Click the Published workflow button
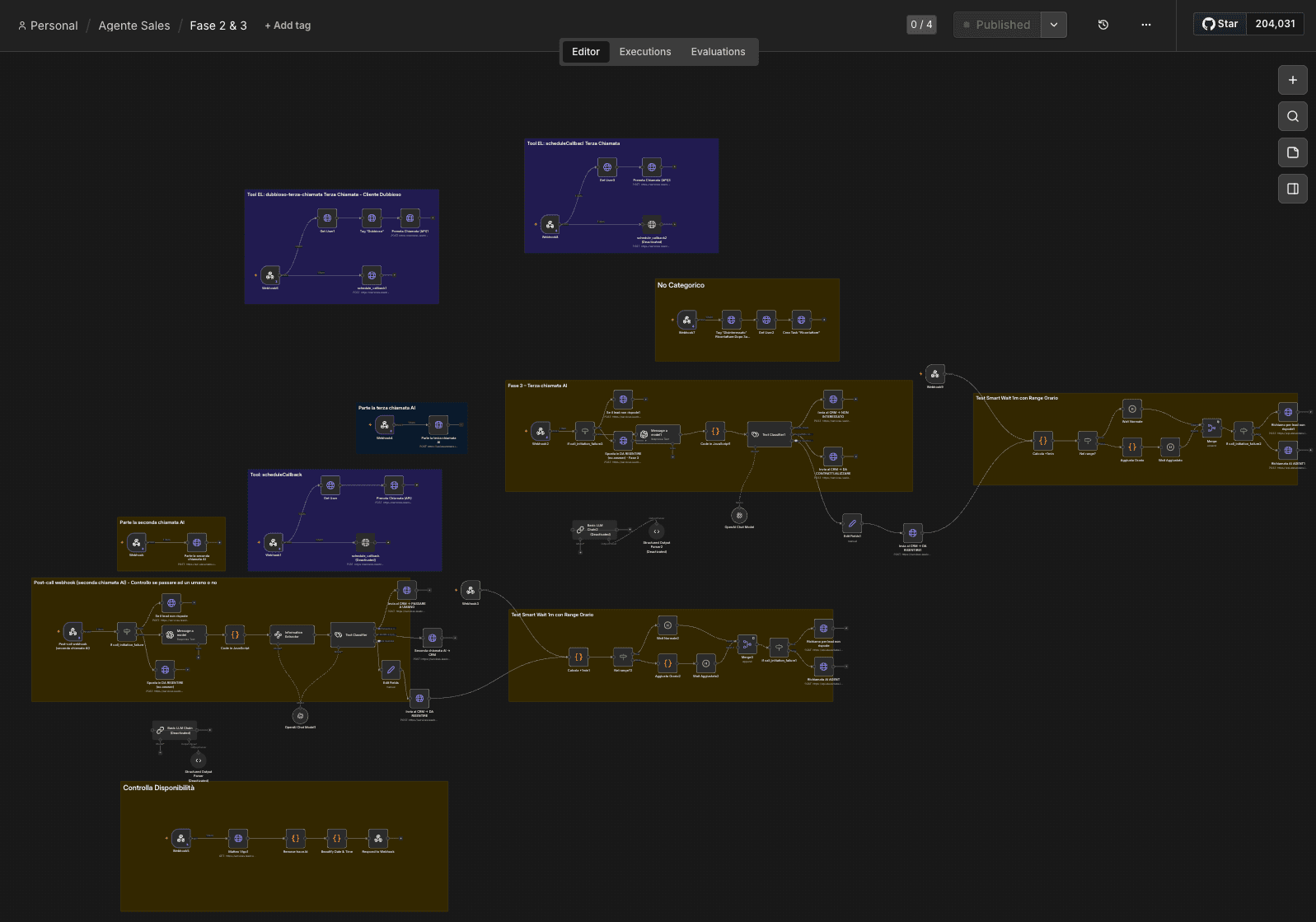 (997, 25)
